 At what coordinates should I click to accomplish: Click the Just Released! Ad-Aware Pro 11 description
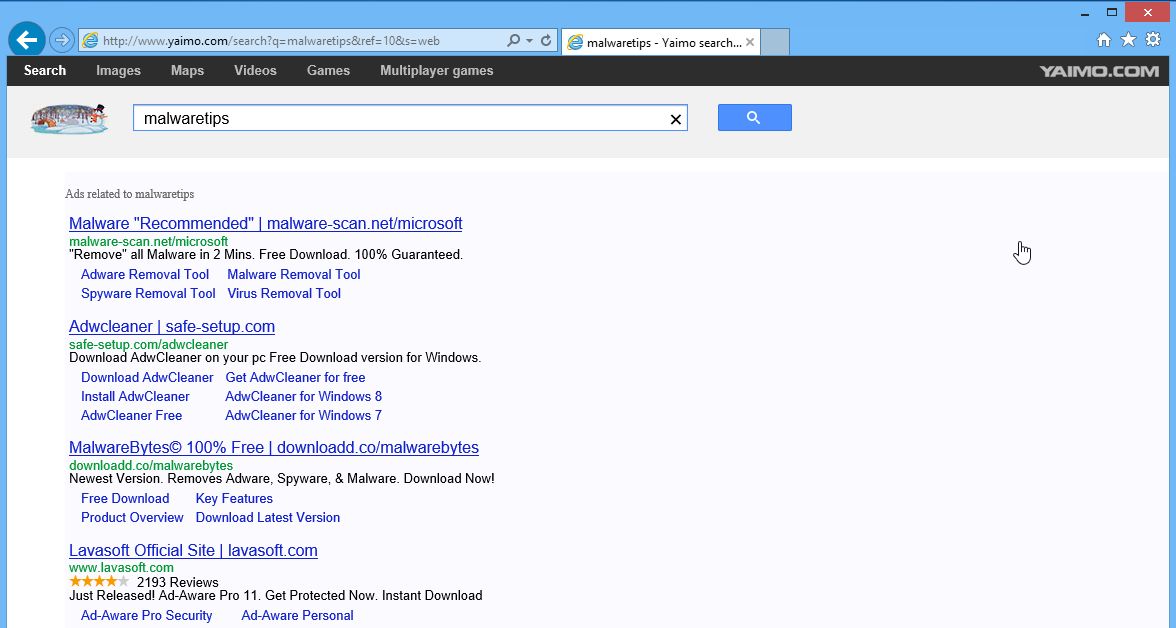pos(276,596)
